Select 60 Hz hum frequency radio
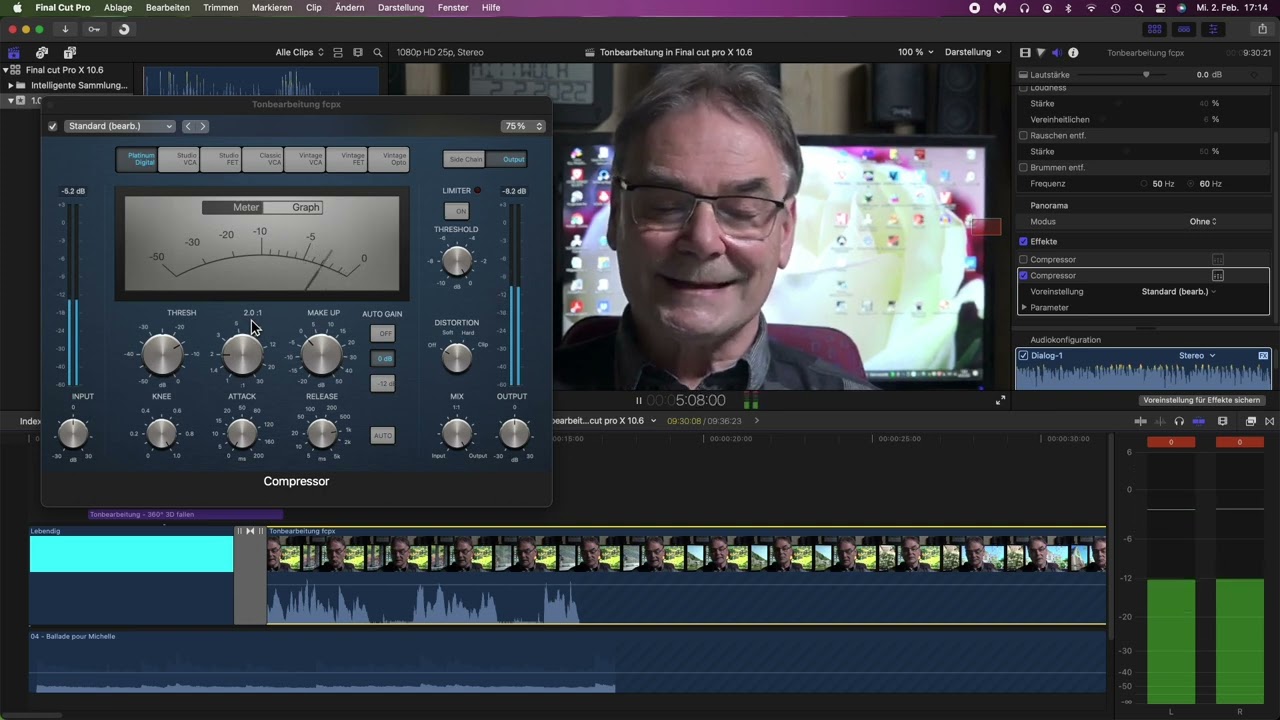The height and width of the screenshot is (720, 1280). (1191, 184)
